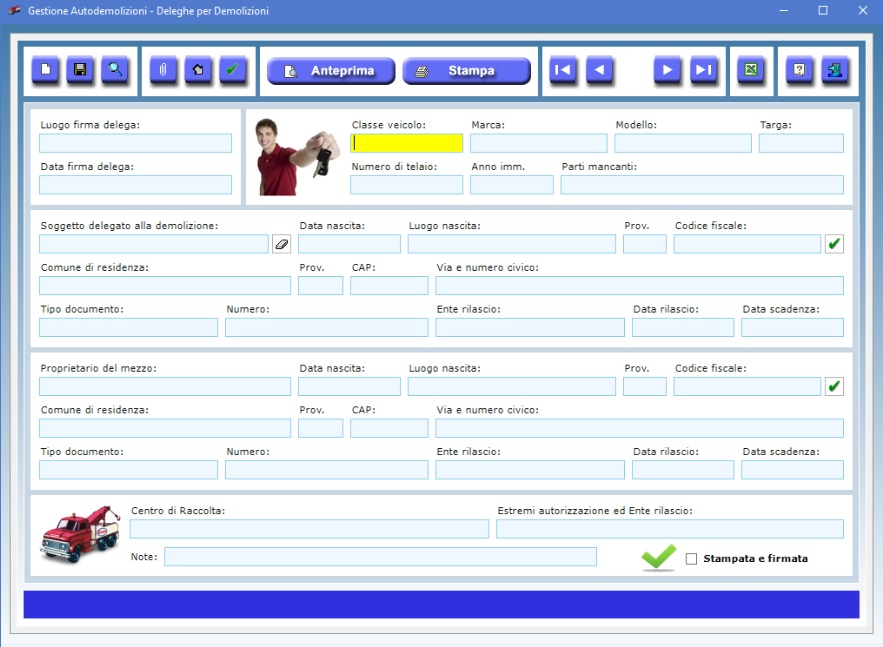Click Ente rilascio field of Soggetto delegato
The image size is (883, 647).
[530, 327]
